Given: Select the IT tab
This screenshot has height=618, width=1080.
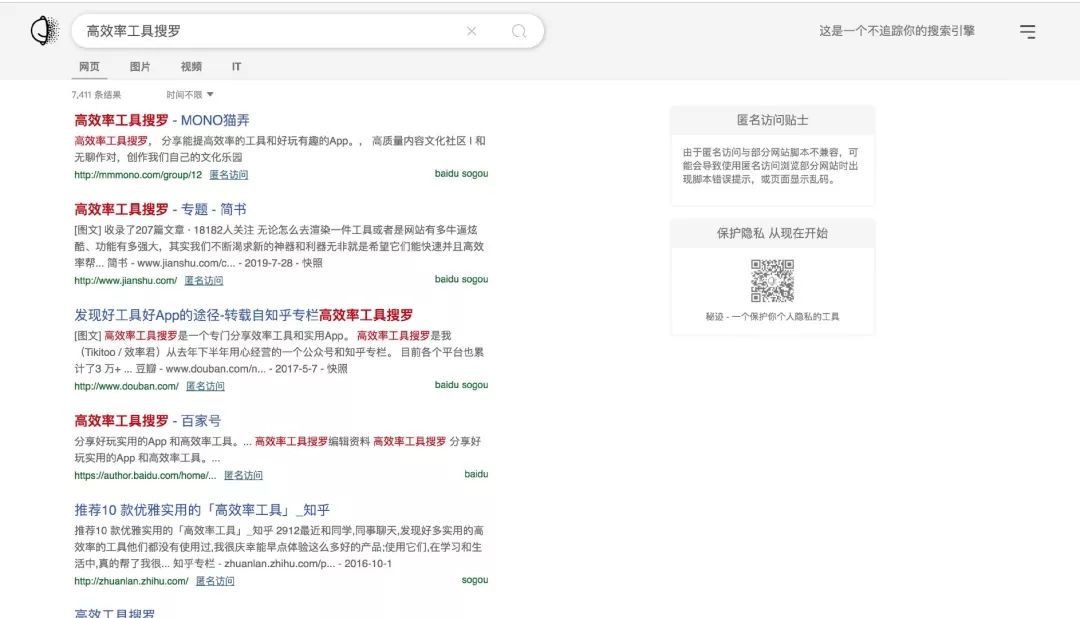Looking at the screenshot, I should pos(237,67).
